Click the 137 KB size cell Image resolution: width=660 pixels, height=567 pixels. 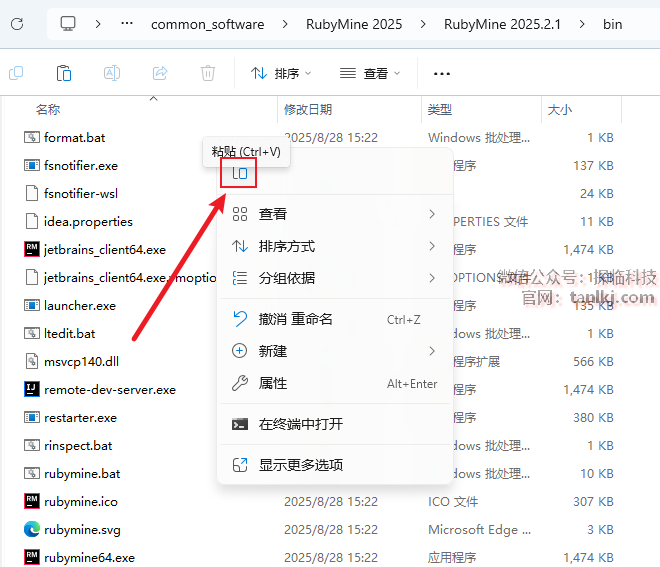[593, 165]
